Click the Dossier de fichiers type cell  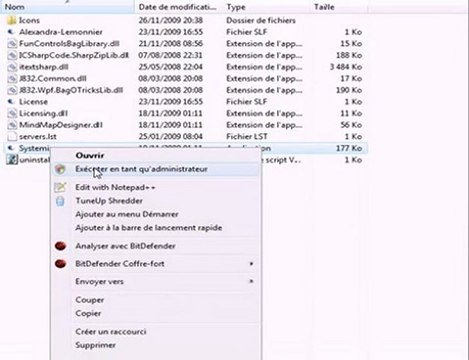261,21
